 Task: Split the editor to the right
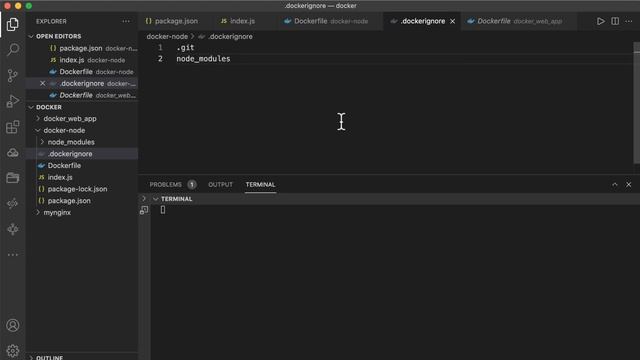615,21
